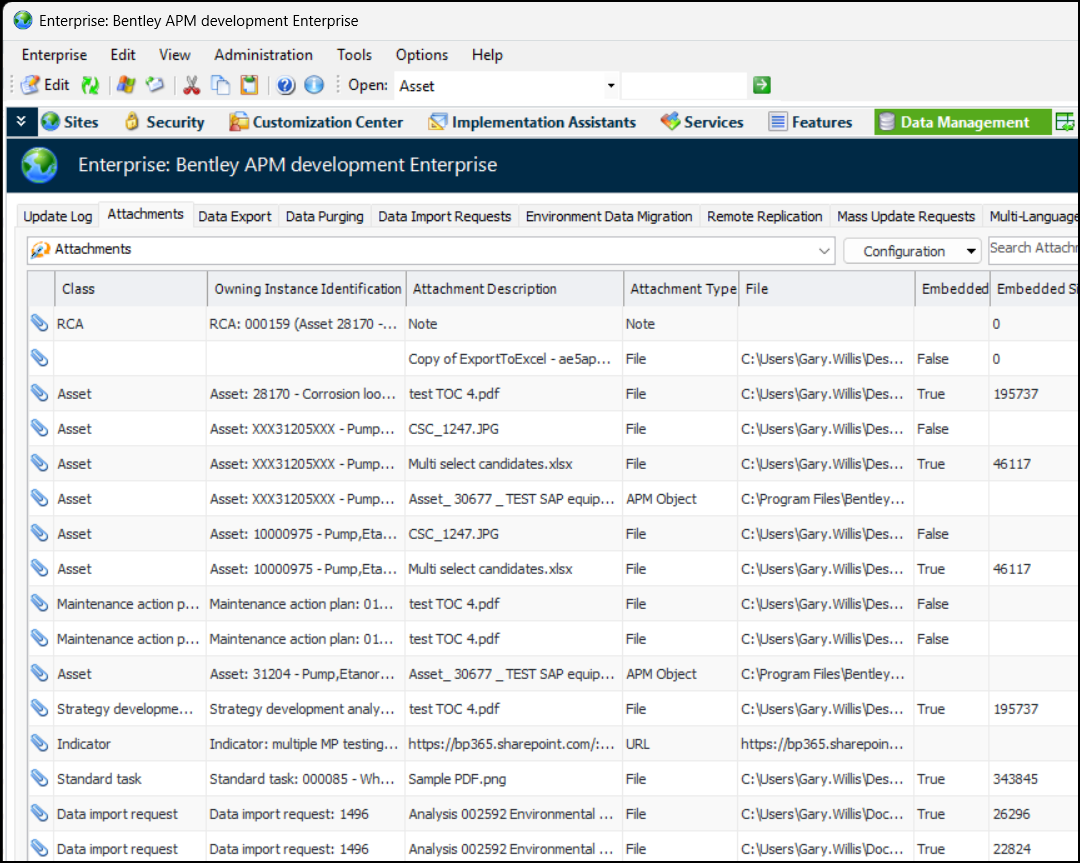Open the Administration menu
Viewport: 1080px width, 863px height.
263,55
